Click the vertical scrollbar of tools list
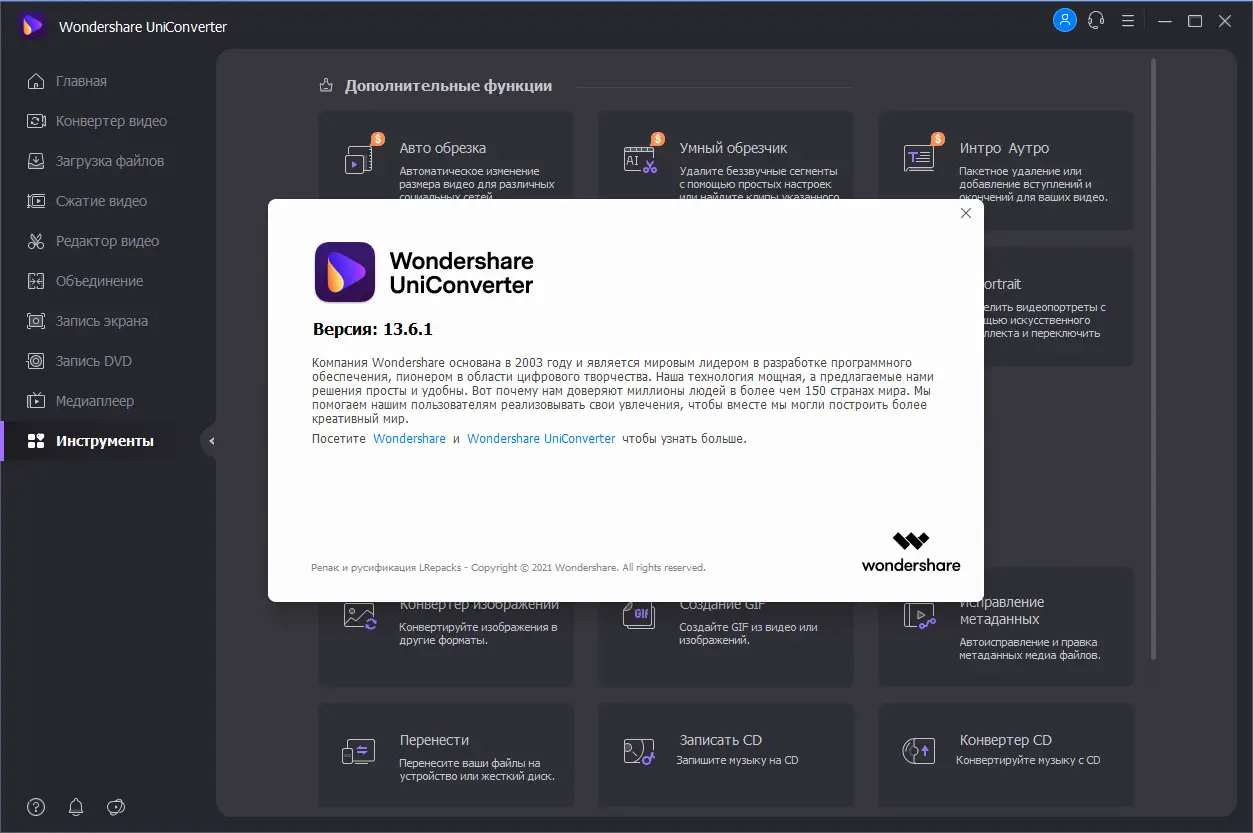 (x=1154, y=358)
